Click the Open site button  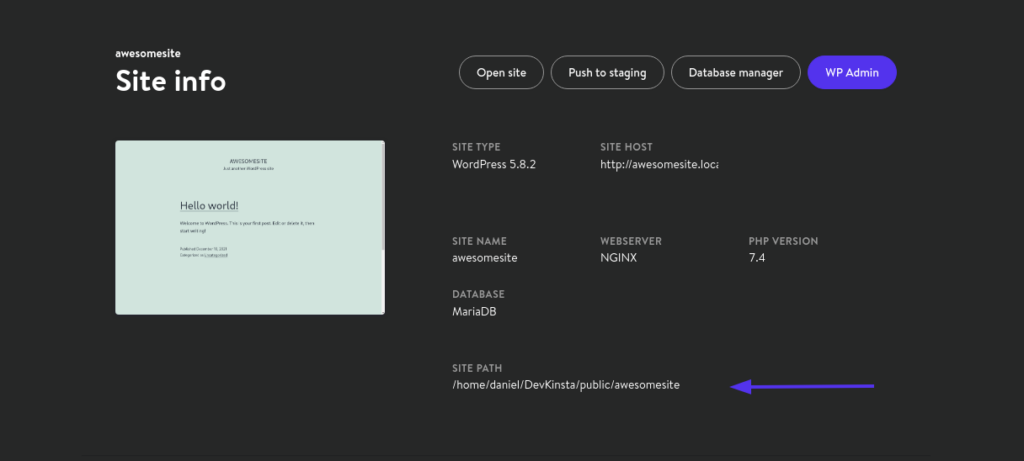coord(501,72)
